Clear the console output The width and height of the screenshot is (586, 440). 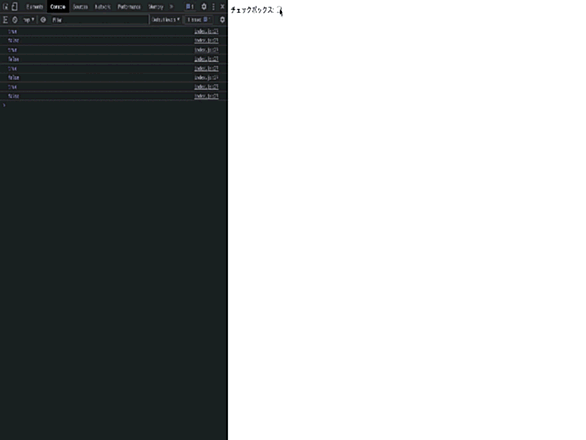[15, 20]
